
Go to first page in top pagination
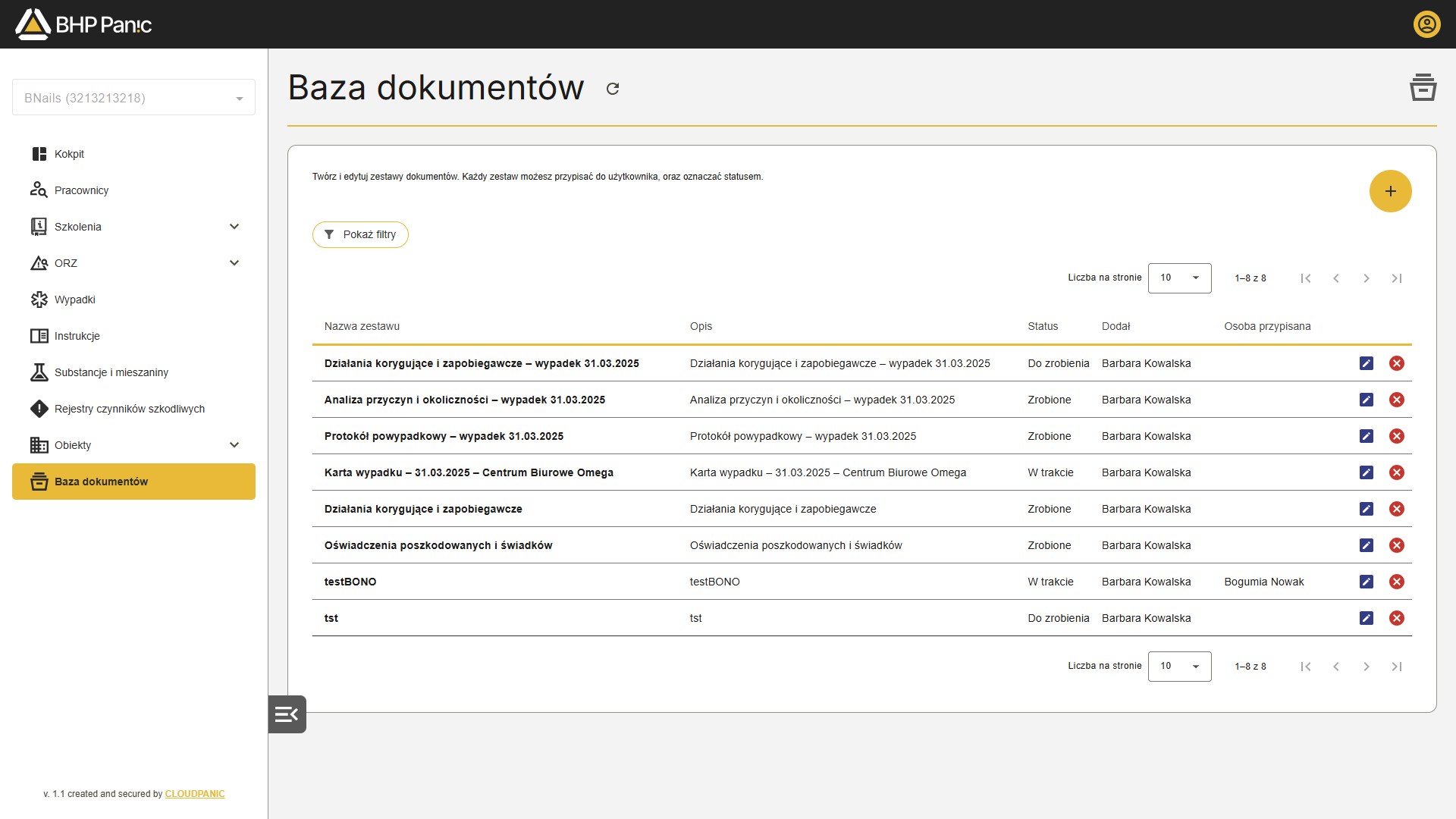(x=1306, y=278)
